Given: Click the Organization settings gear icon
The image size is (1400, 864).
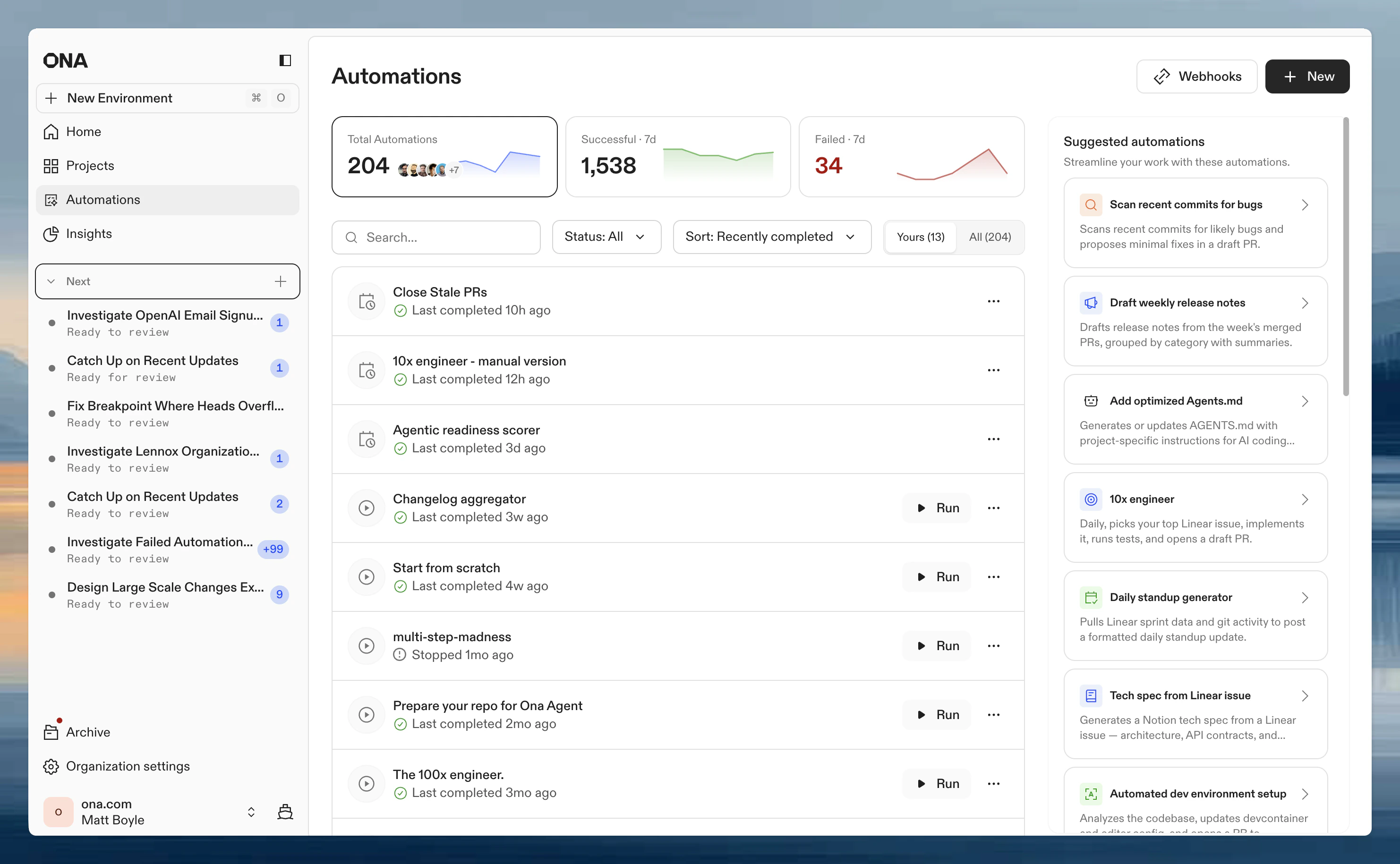Looking at the screenshot, I should (51, 766).
